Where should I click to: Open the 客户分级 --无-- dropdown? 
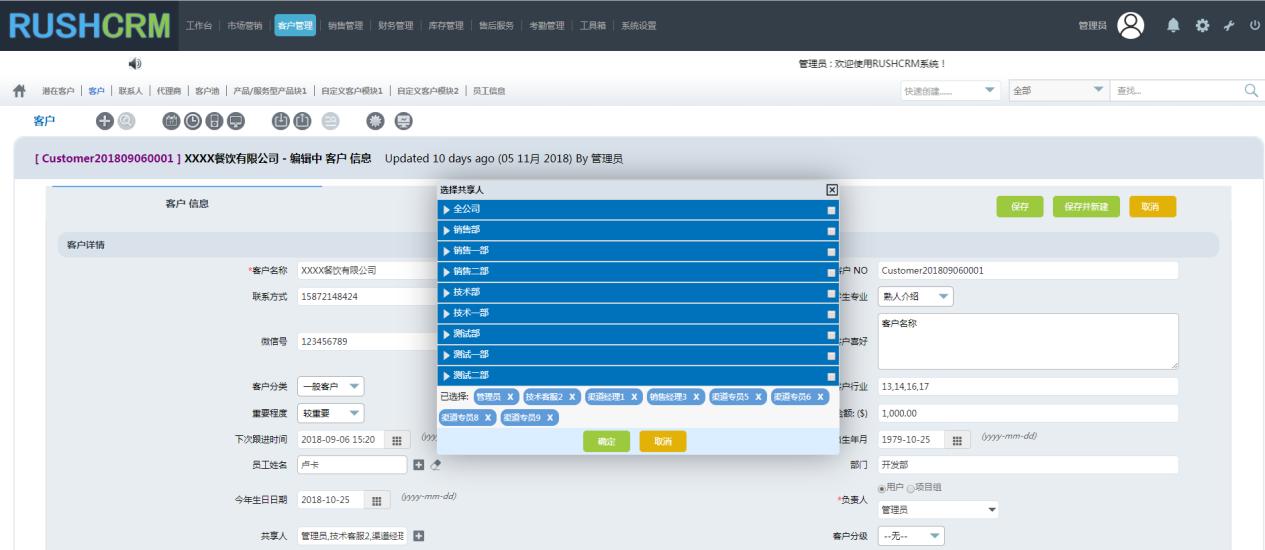[911, 537]
